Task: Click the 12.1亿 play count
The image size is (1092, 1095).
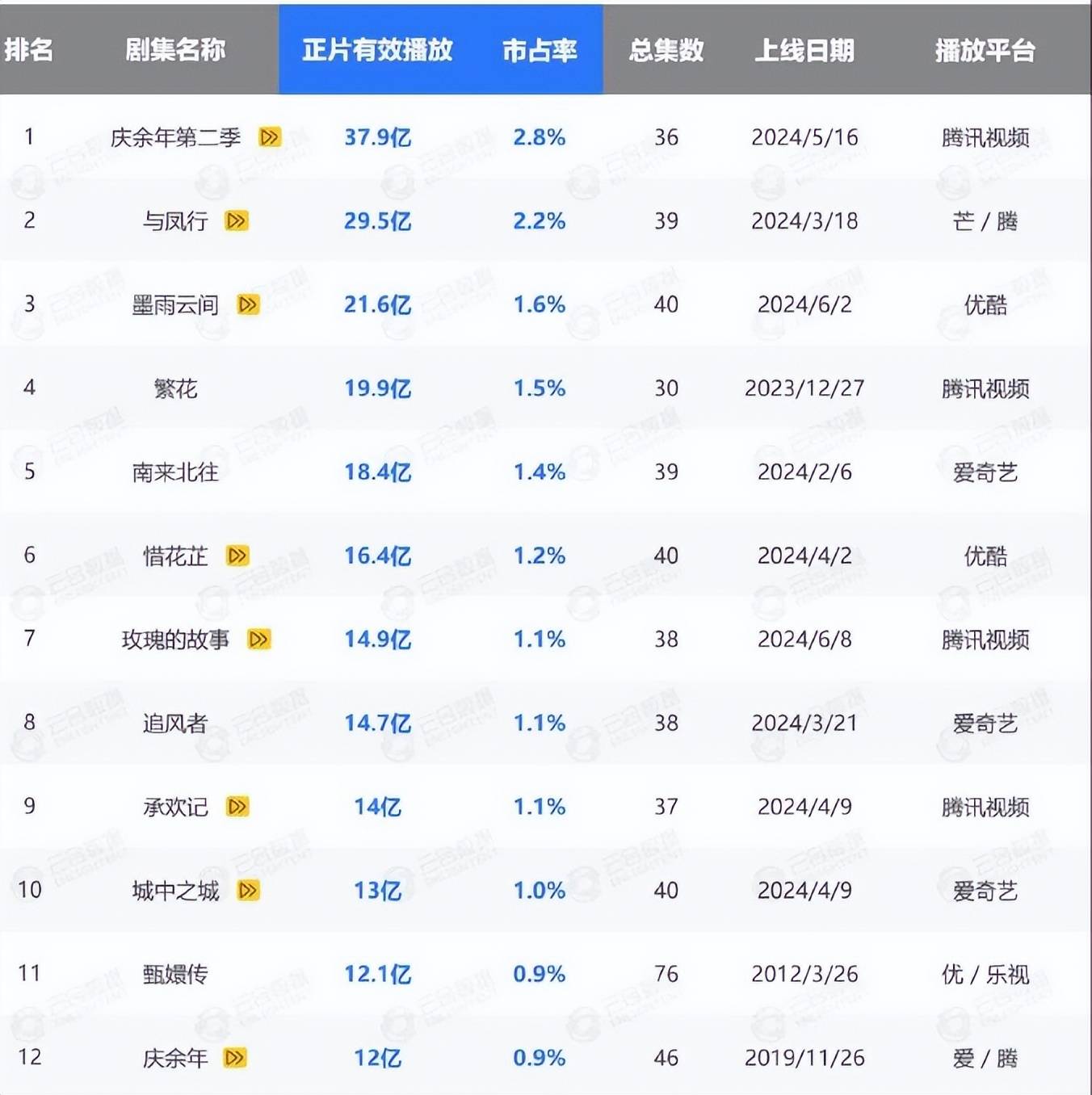Action: click(x=377, y=974)
